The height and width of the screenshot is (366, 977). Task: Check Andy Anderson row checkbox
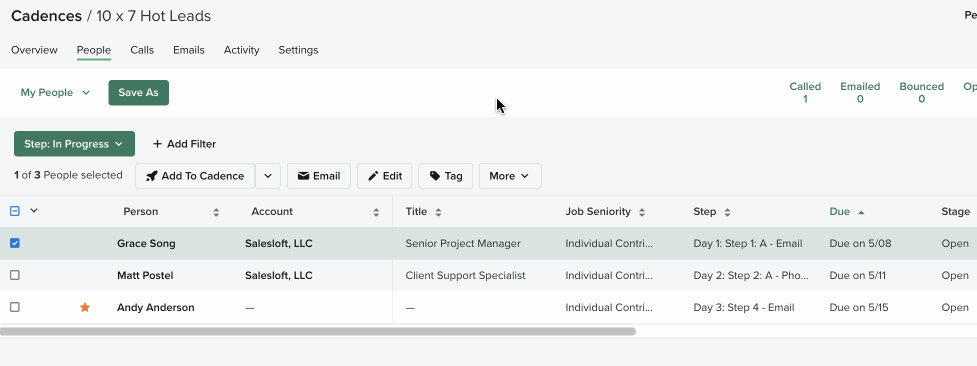(15, 307)
